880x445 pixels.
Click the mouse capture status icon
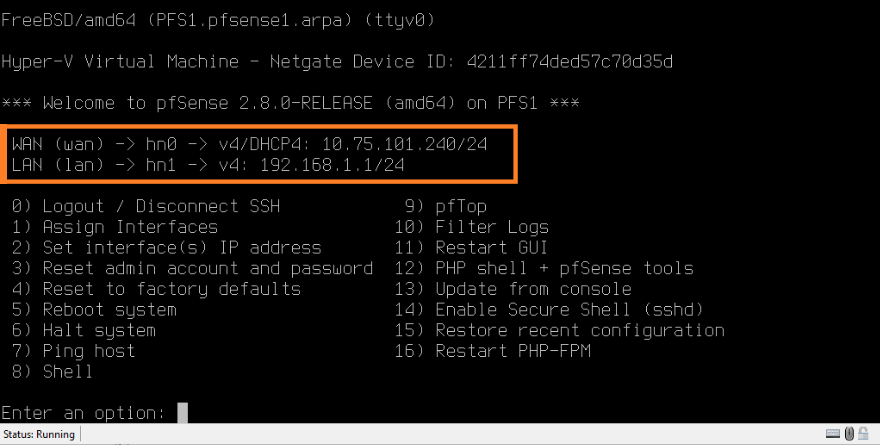tap(849, 434)
